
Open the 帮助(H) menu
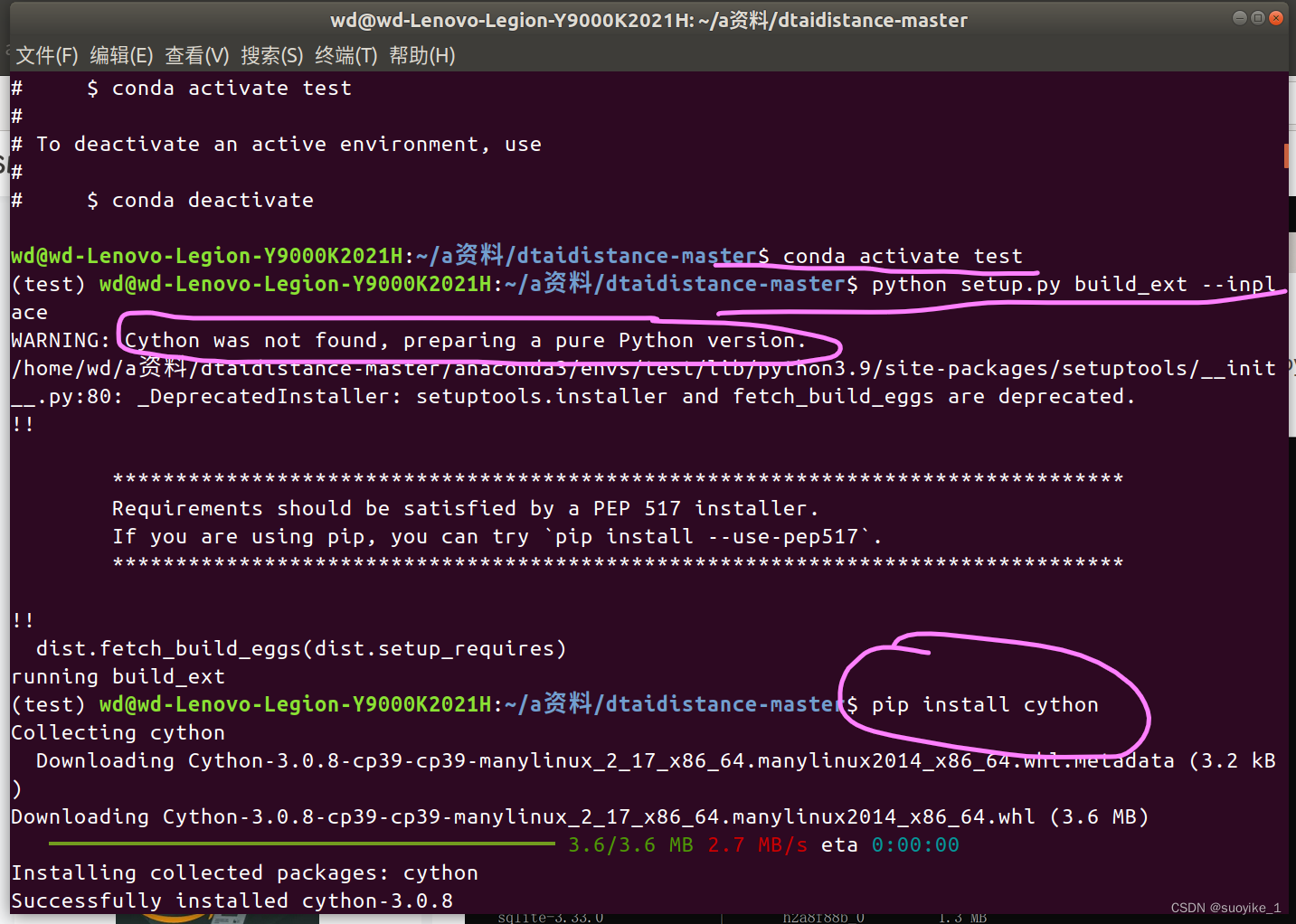click(421, 55)
